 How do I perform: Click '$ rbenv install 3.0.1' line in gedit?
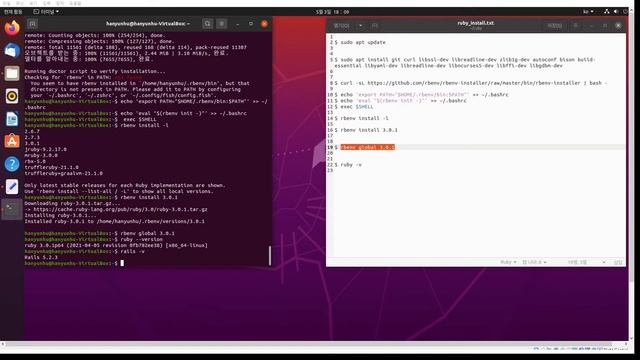coord(366,130)
